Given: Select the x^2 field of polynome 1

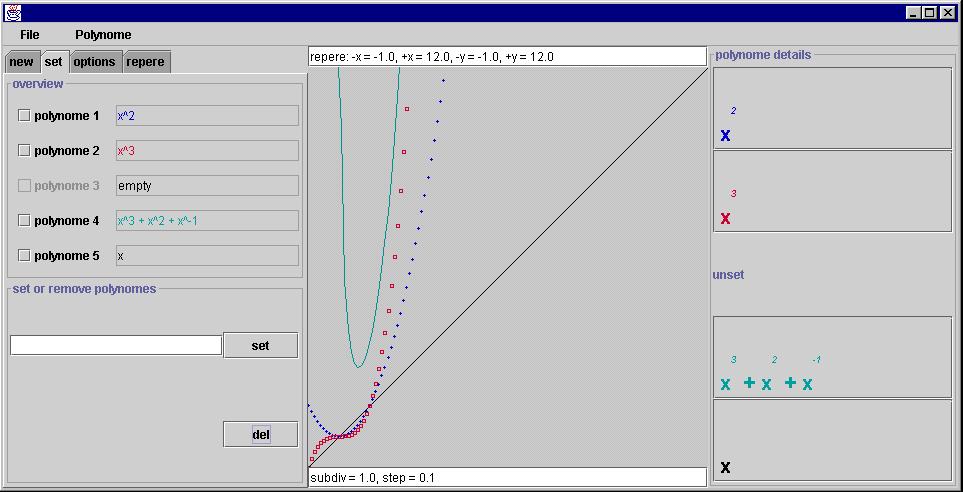Looking at the screenshot, I should 207,116.
